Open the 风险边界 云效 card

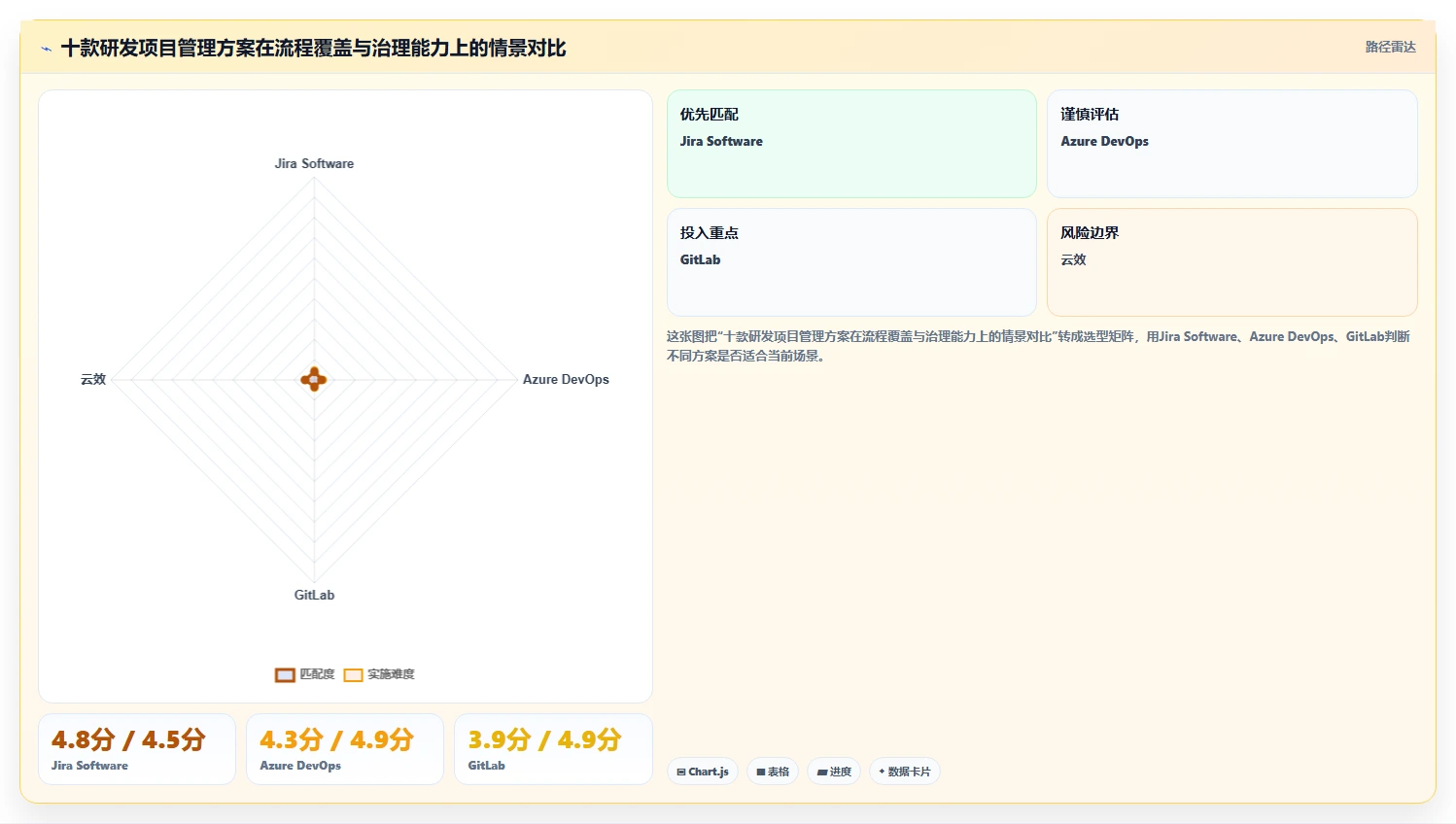click(1231, 262)
